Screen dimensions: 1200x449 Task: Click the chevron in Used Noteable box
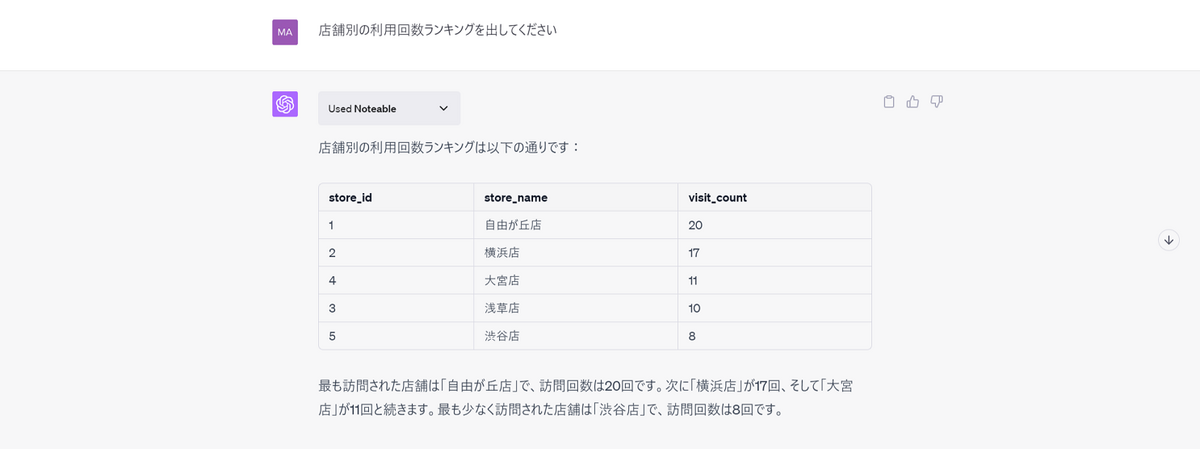444,108
